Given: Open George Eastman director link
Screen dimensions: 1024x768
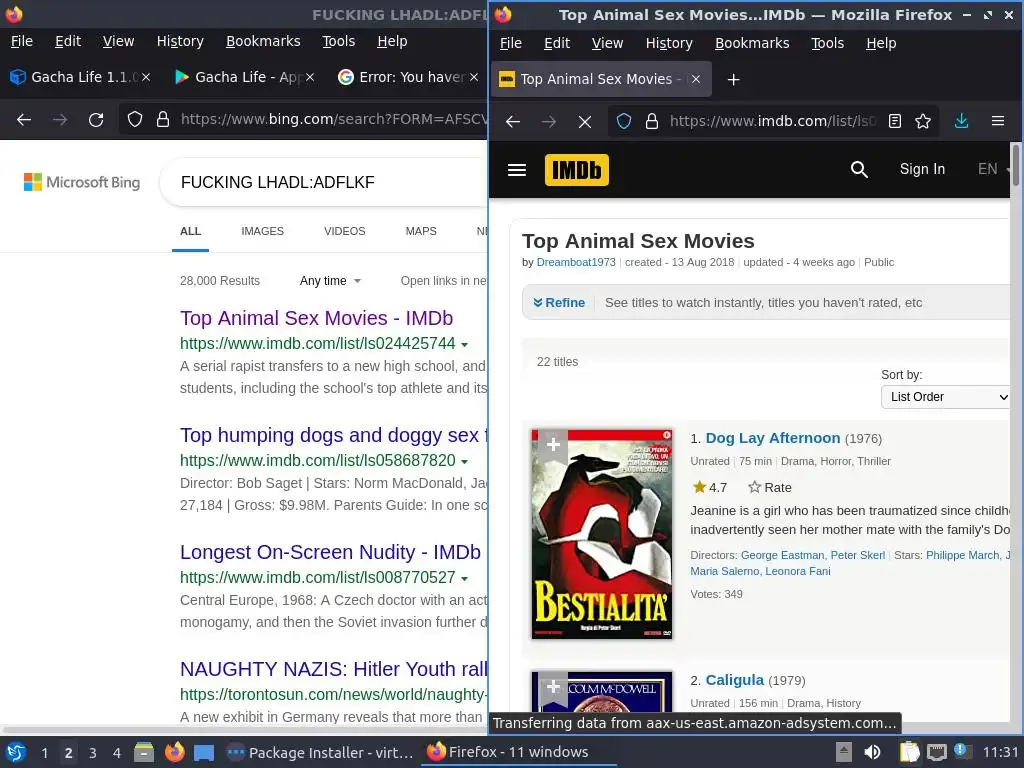Looking at the screenshot, I should point(782,555).
